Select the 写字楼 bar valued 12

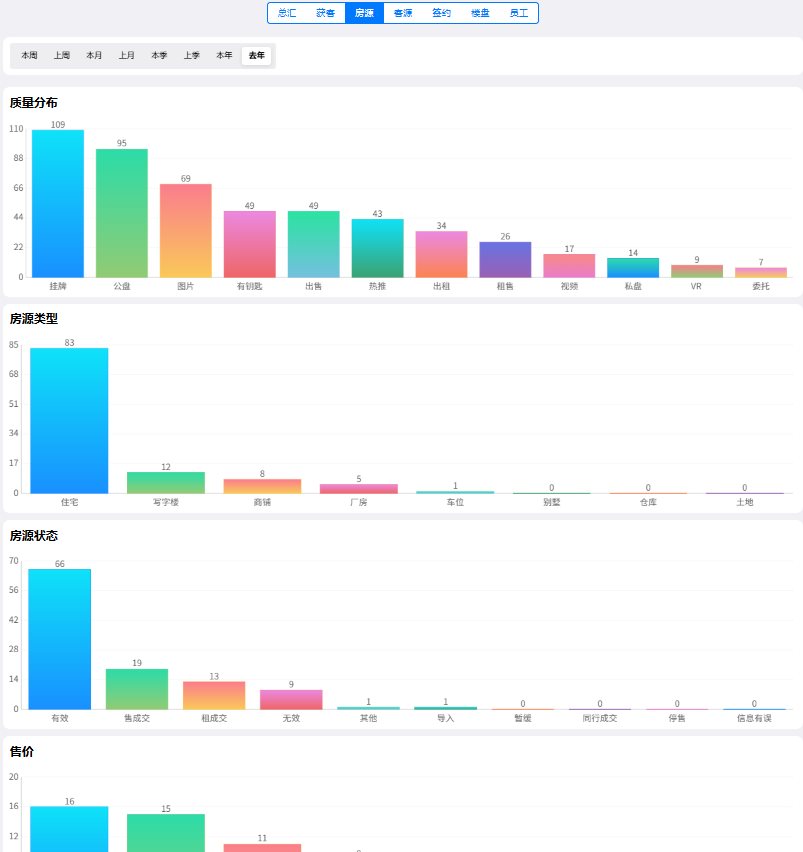click(x=166, y=483)
